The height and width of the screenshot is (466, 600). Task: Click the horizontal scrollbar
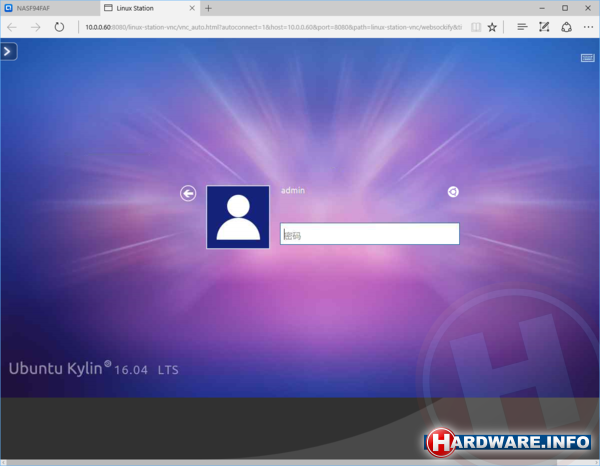pos(300,463)
